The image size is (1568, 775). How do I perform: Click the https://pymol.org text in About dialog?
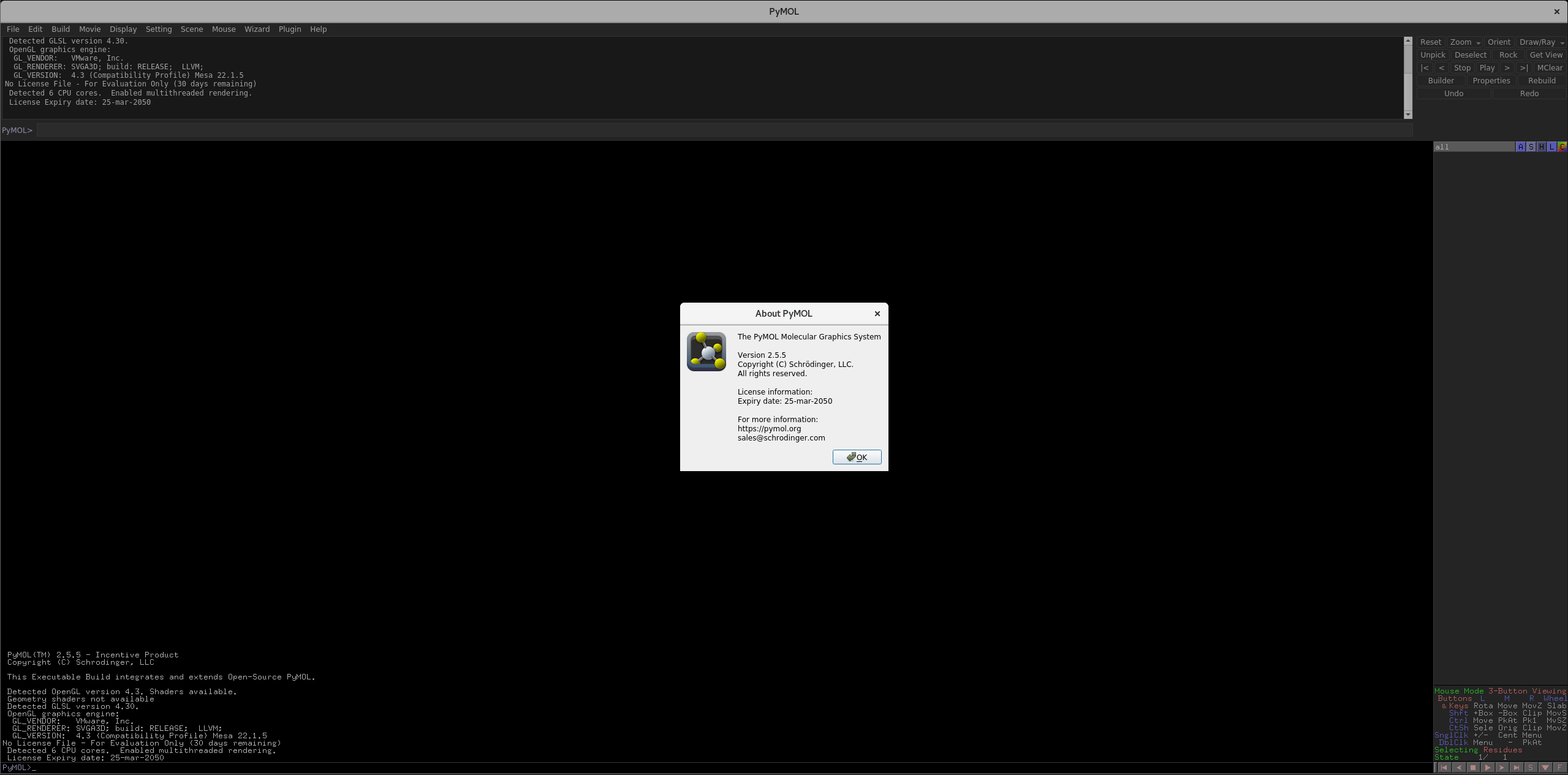point(769,429)
